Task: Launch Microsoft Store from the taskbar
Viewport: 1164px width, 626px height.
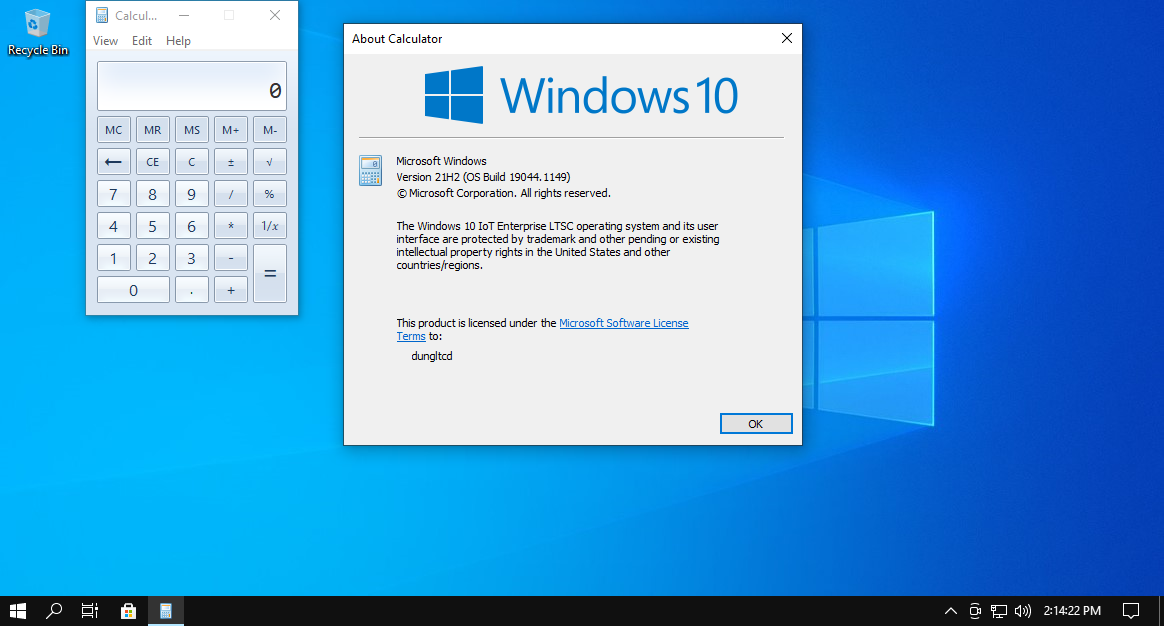Action: 128,611
